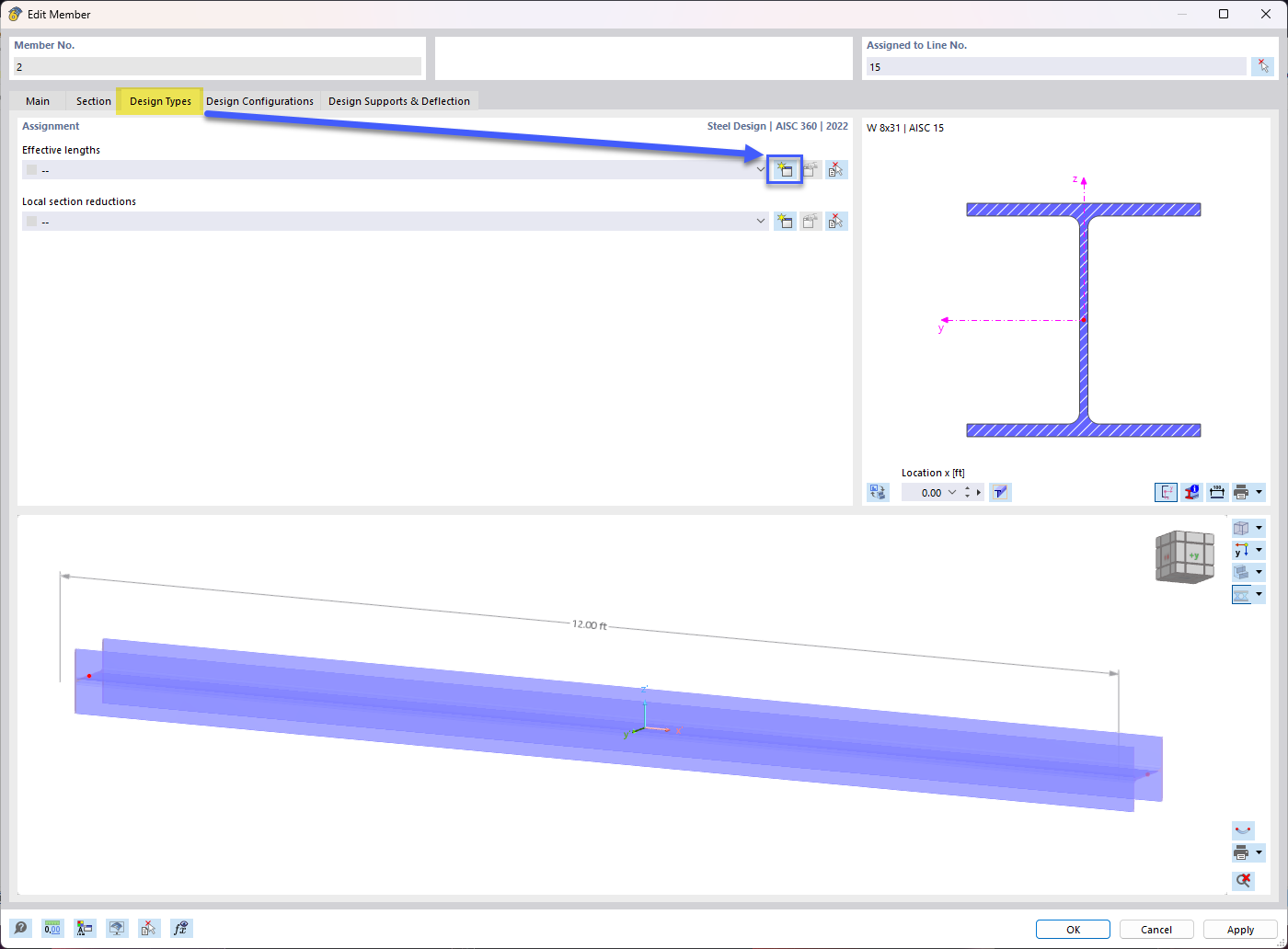The image size is (1288, 949).
Task: Click the 'Steel Design | AISC 360 | 2022' text
Action: (x=777, y=126)
